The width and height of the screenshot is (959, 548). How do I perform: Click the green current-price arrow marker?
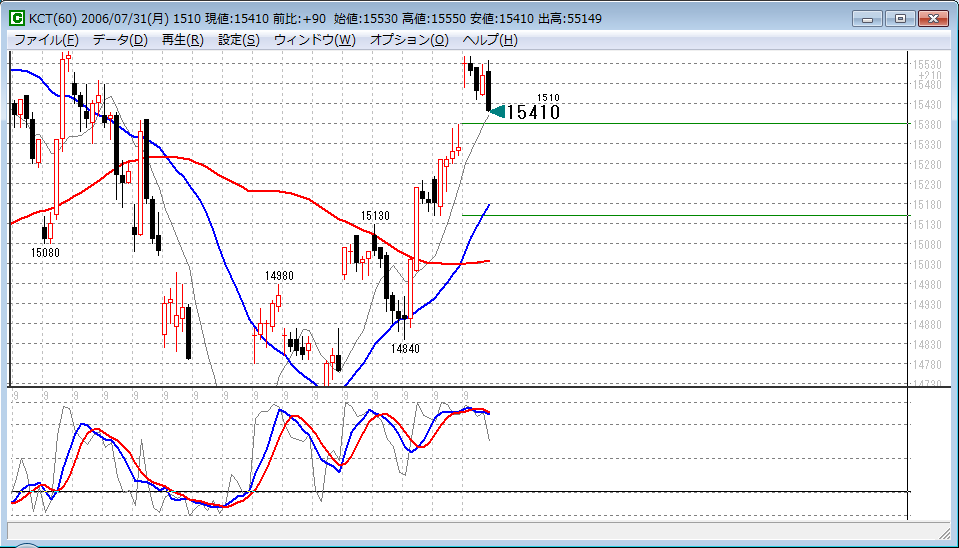click(x=497, y=111)
